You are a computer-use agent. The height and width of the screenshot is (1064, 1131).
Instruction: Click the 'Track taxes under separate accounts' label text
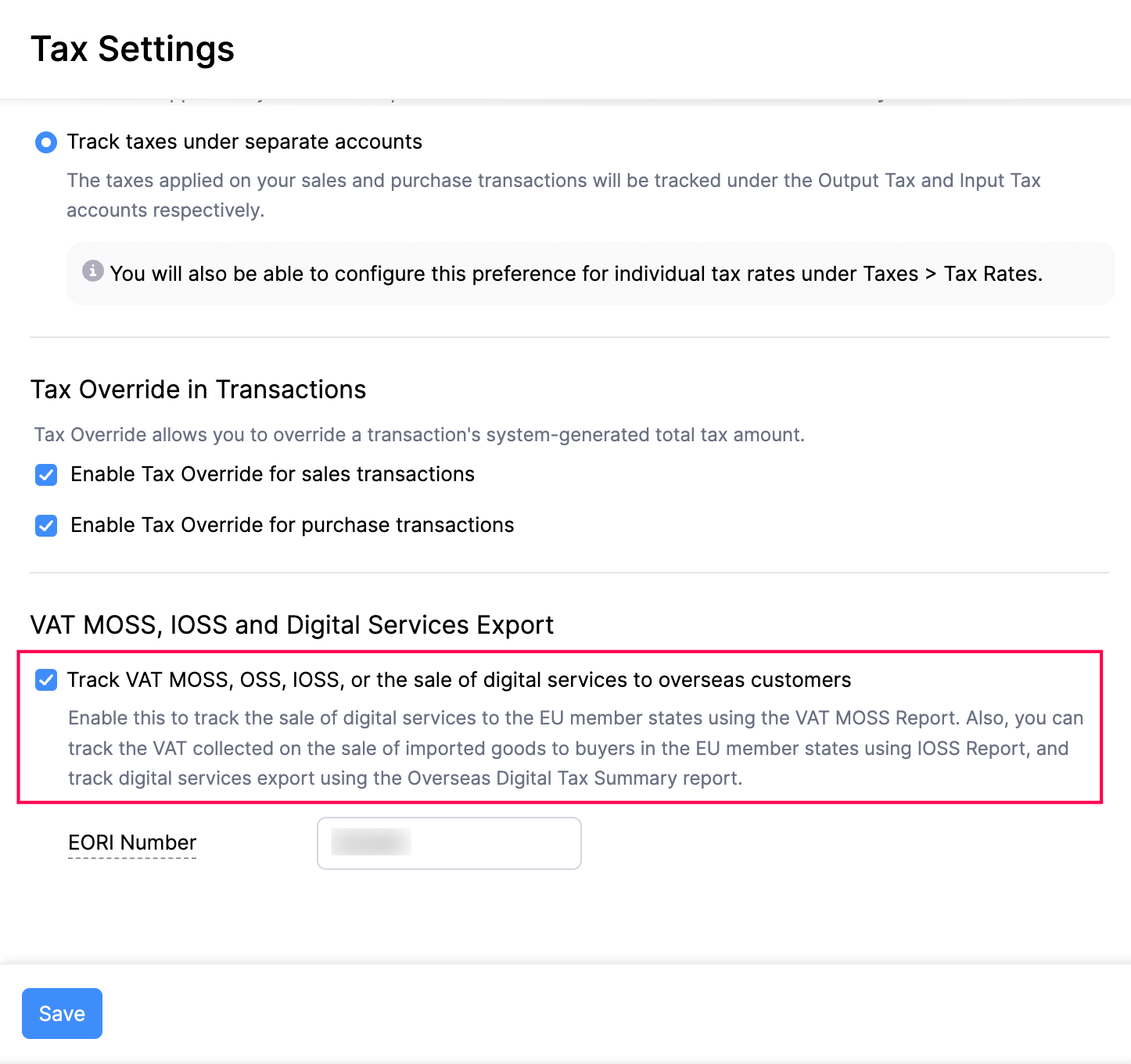coord(244,142)
